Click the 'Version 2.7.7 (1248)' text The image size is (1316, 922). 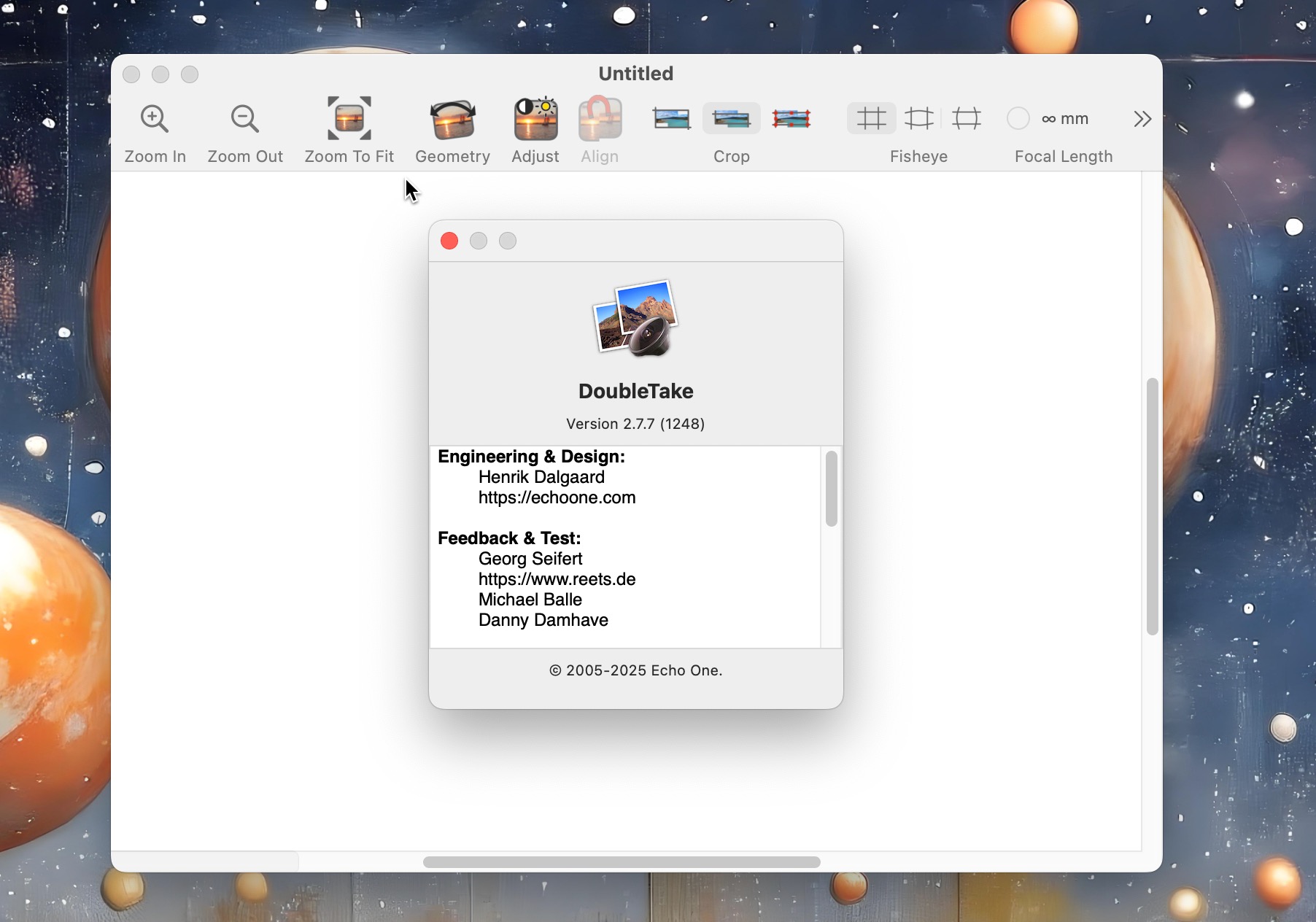(x=635, y=424)
